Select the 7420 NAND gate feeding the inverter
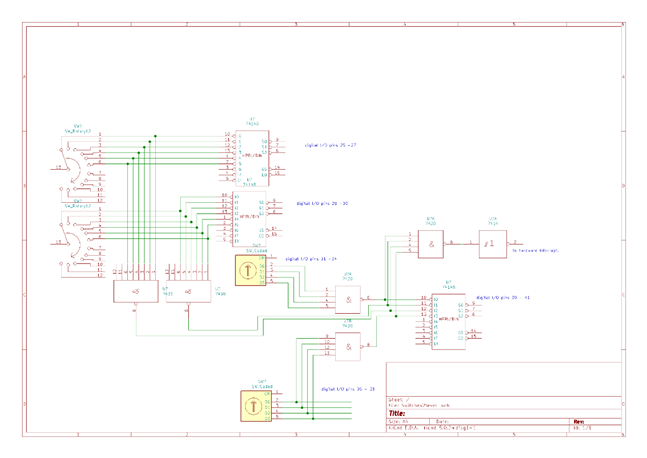The height and width of the screenshot is (458, 647). click(431, 244)
